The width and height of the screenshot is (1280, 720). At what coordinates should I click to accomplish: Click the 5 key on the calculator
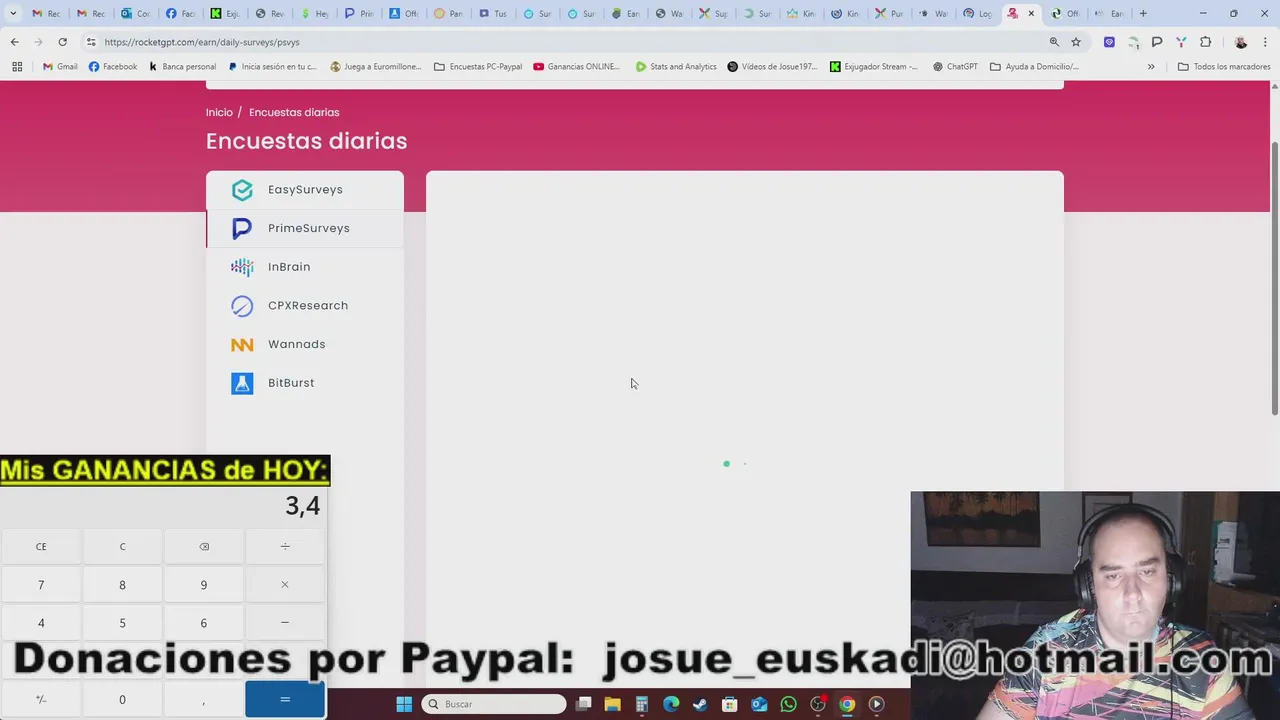click(x=122, y=623)
